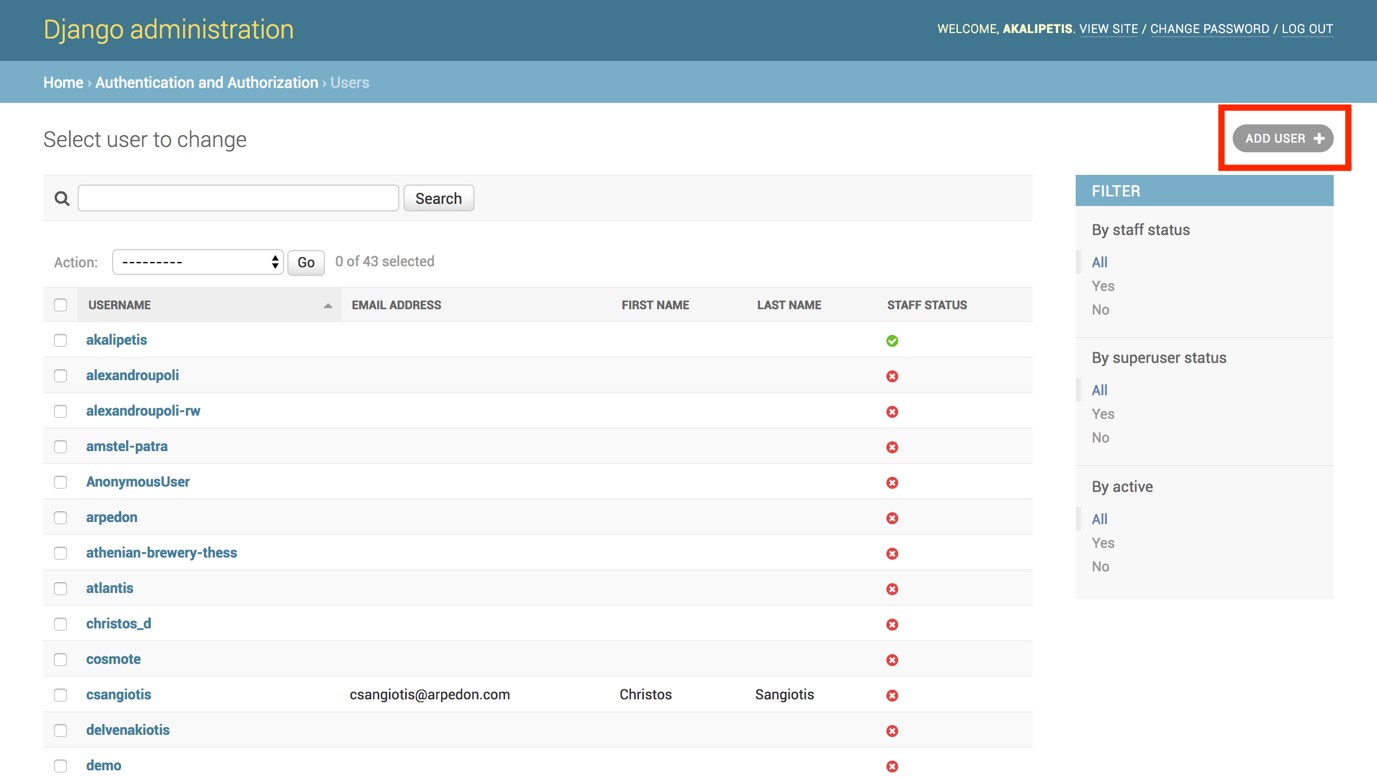Open the View Site link
Viewport: 1377px width, 777px height.
tap(1108, 29)
